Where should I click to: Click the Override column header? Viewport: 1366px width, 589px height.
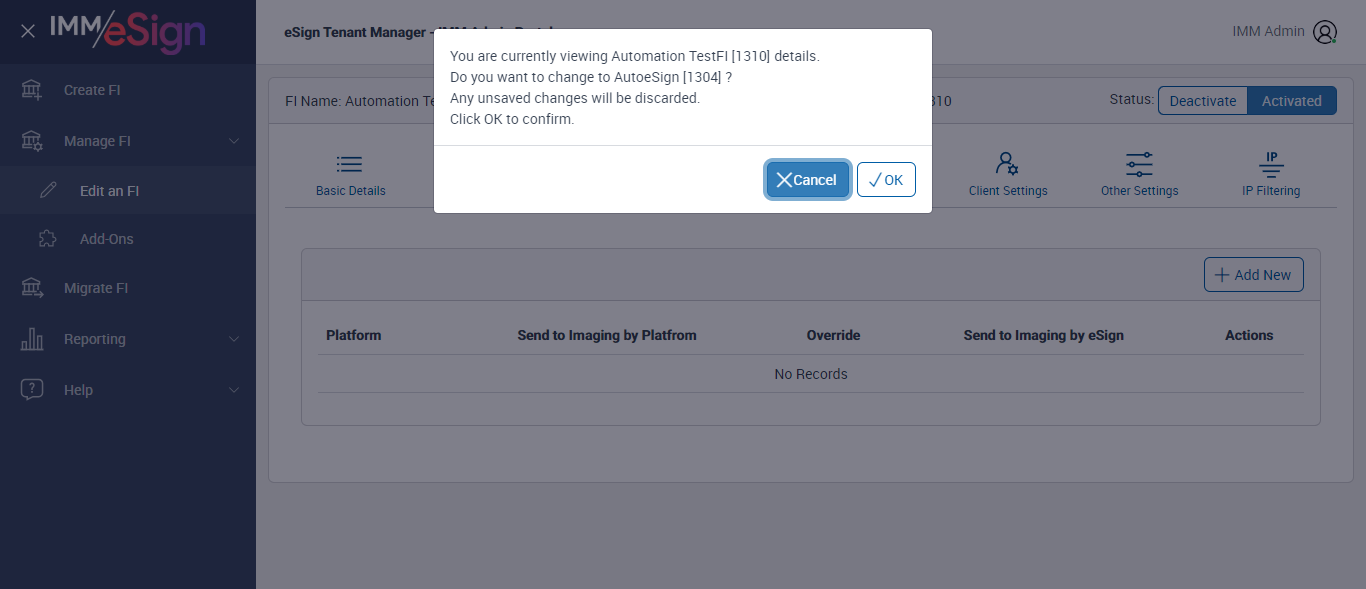click(x=833, y=335)
